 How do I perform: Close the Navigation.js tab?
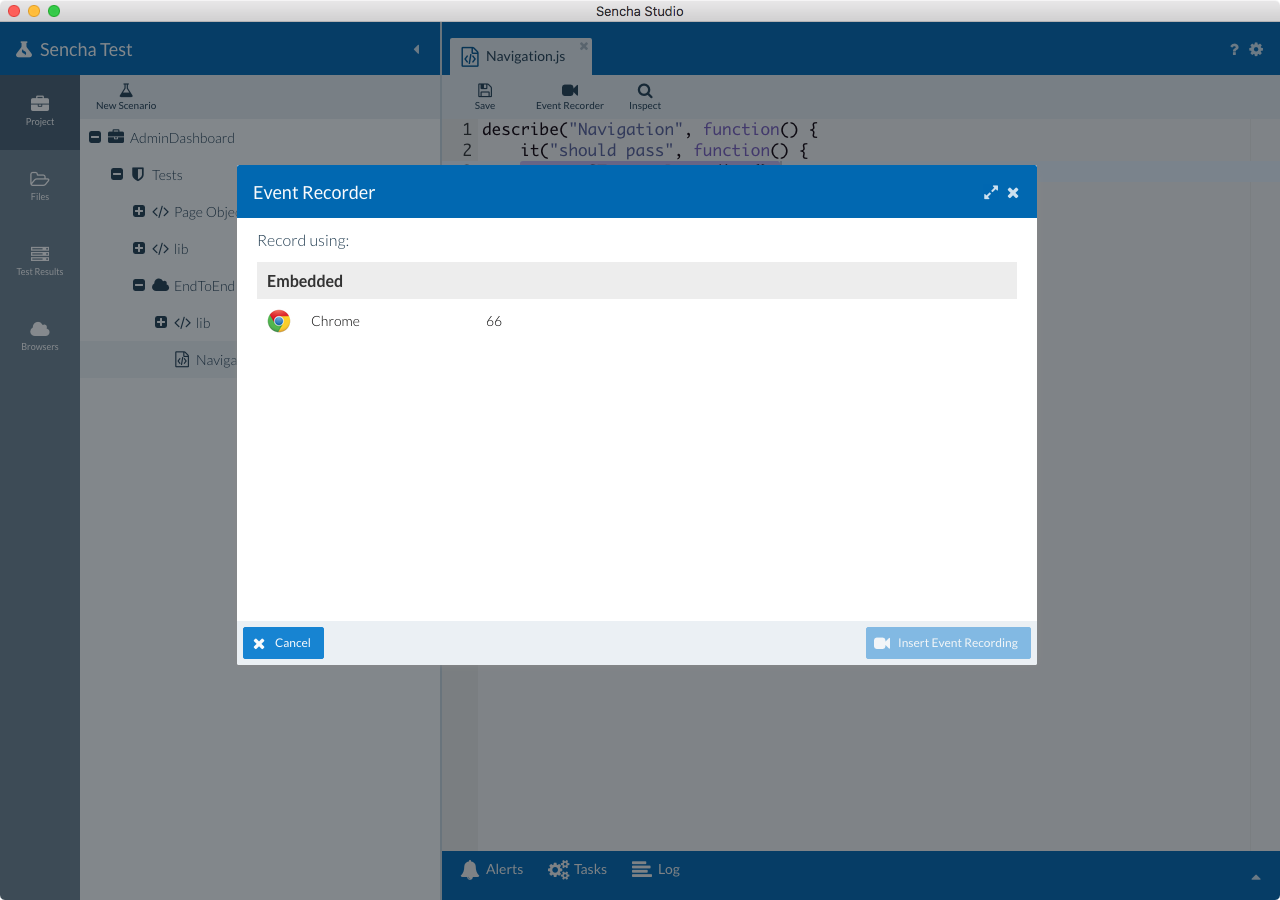pos(584,46)
